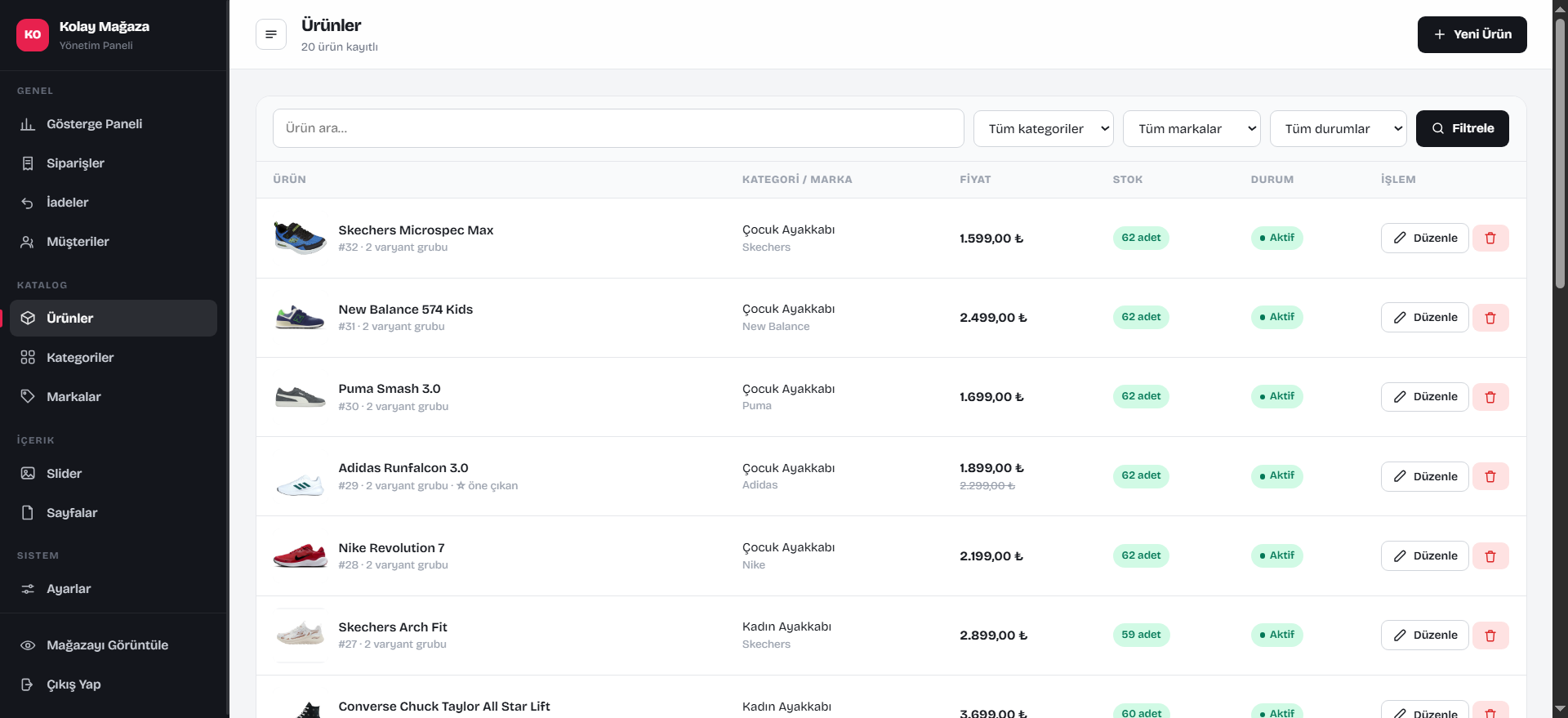1568x718 pixels.
Task: Go to Siparişler in the sidebar
Action: 114,163
